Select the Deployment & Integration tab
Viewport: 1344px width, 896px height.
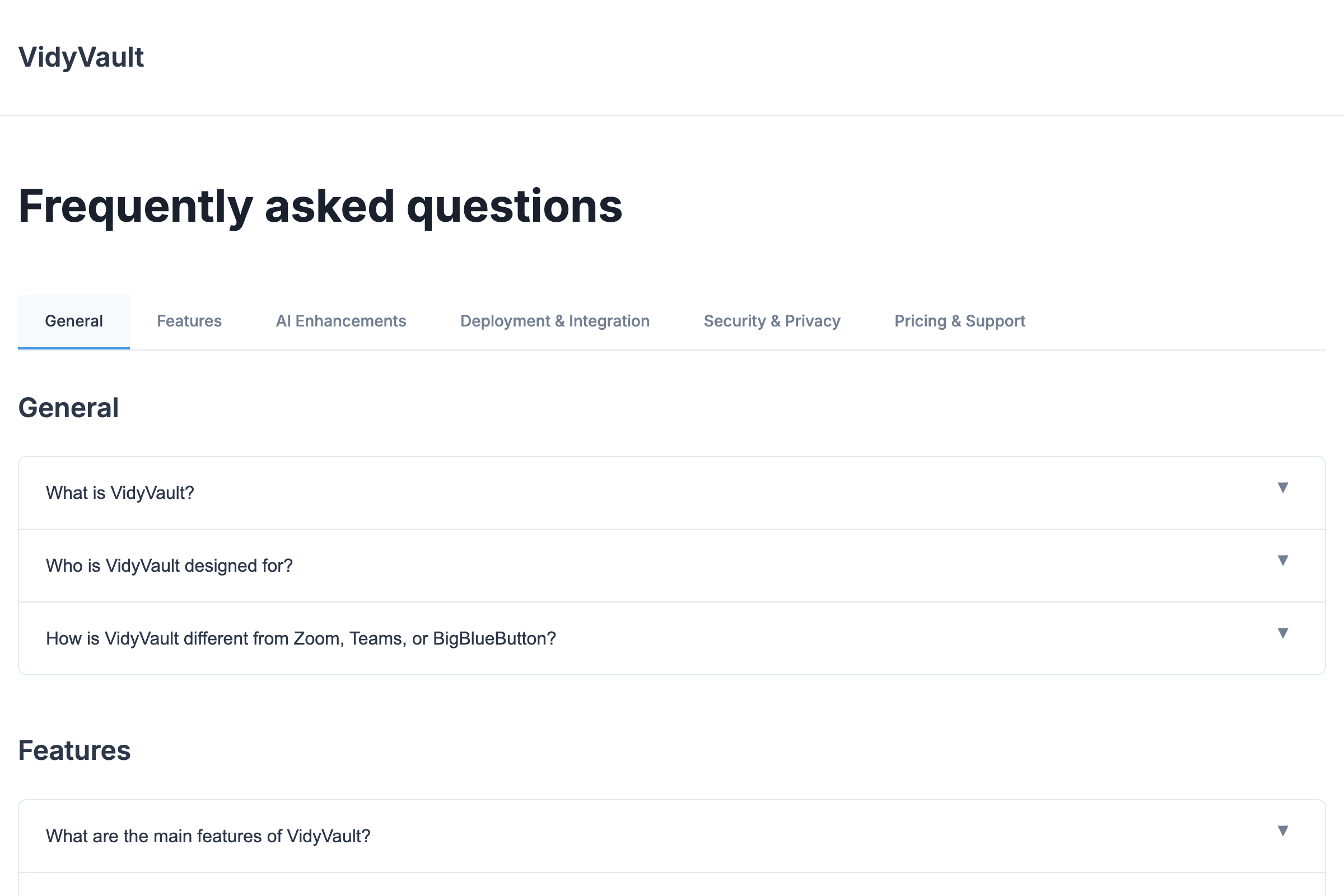(x=554, y=320)
